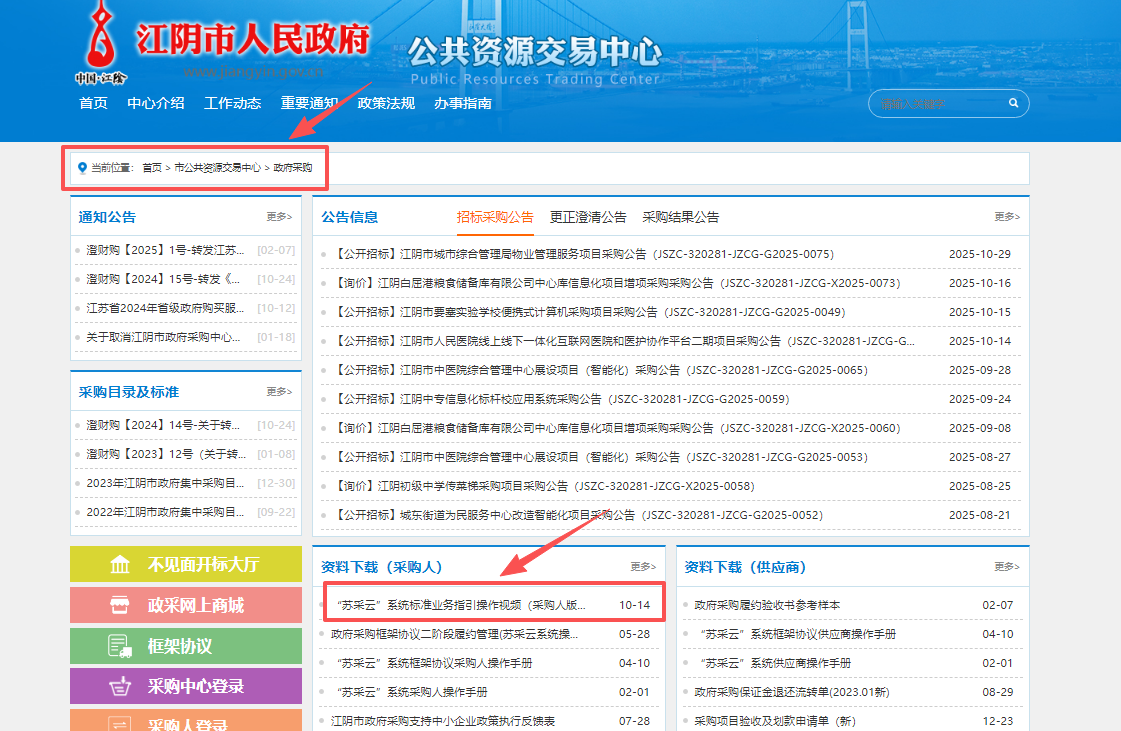
Task: Show more in 资料下载（供应商） section
Action: tap(1007, 567)
